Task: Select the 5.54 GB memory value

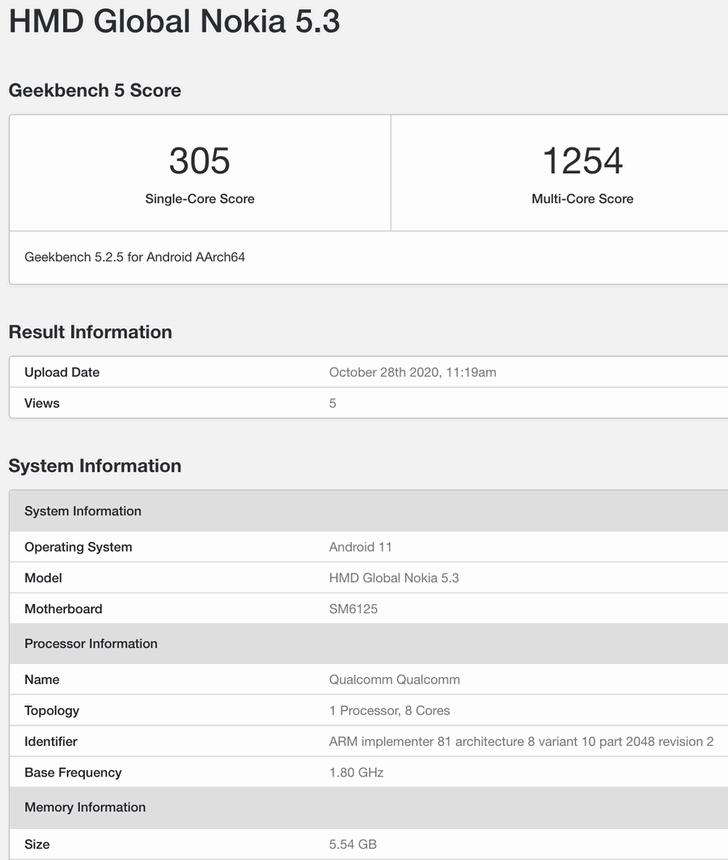Action: tap(353, 844)
